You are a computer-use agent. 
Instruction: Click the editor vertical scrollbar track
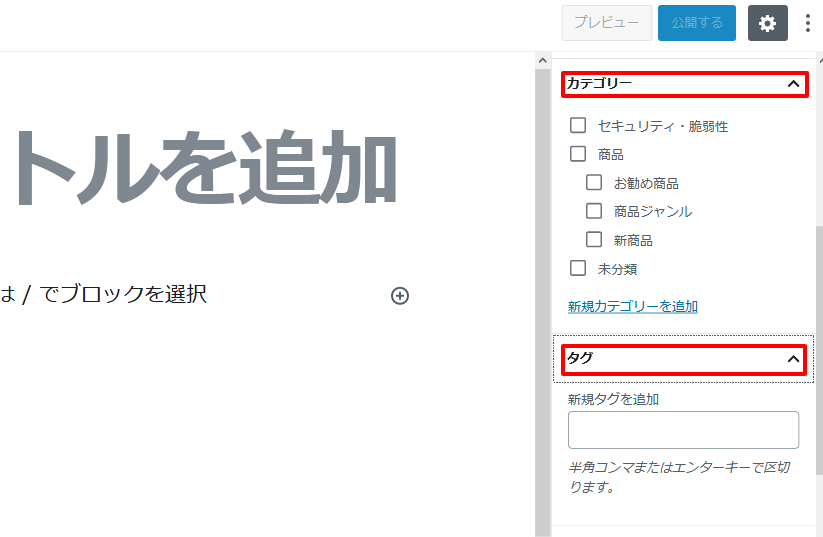point(543,302)
